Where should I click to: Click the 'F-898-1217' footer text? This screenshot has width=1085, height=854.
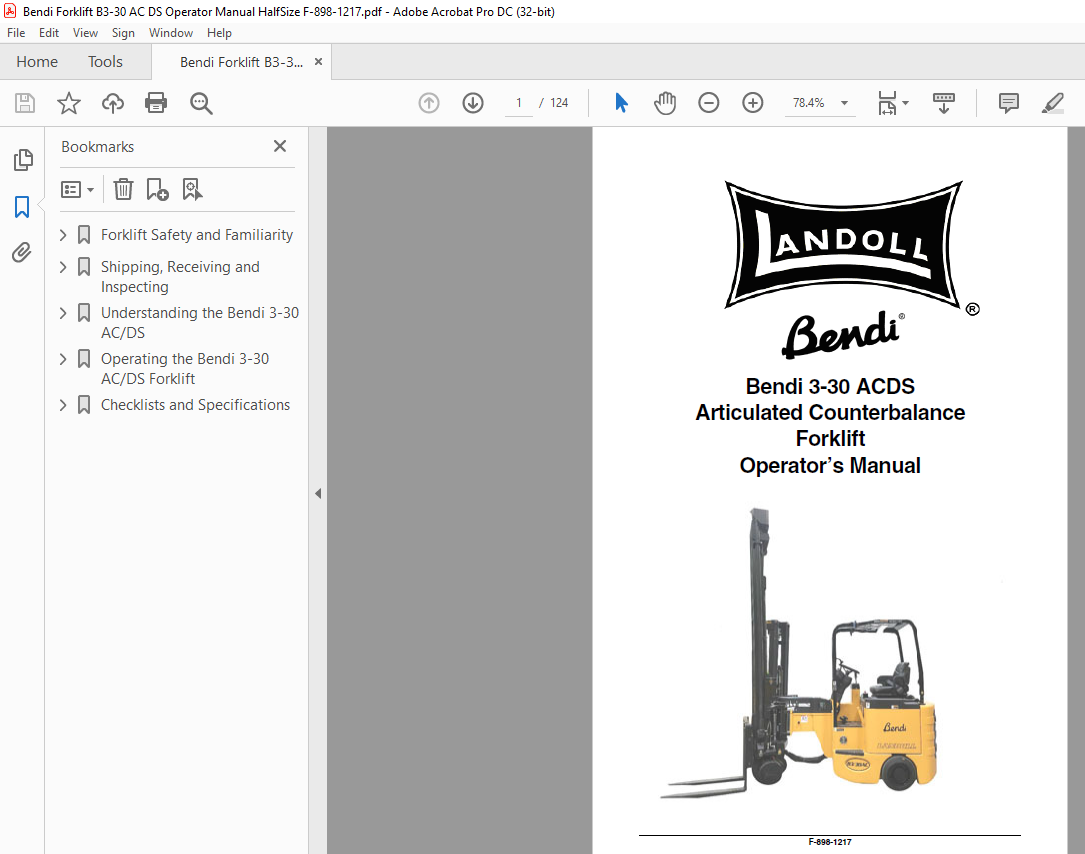pyautogui.click(x=830, y=842)
